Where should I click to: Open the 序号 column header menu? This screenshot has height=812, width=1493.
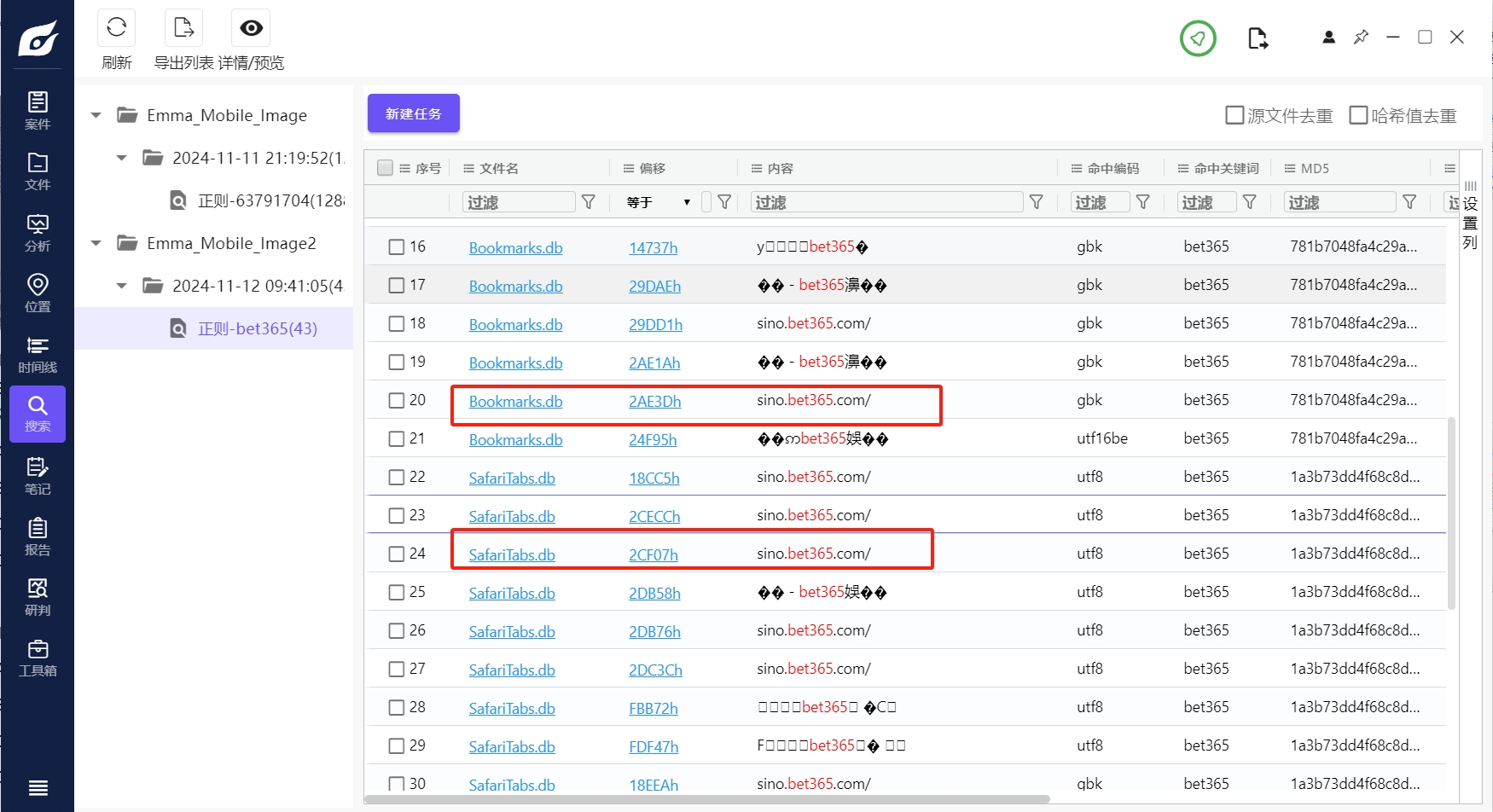point(405,168)
